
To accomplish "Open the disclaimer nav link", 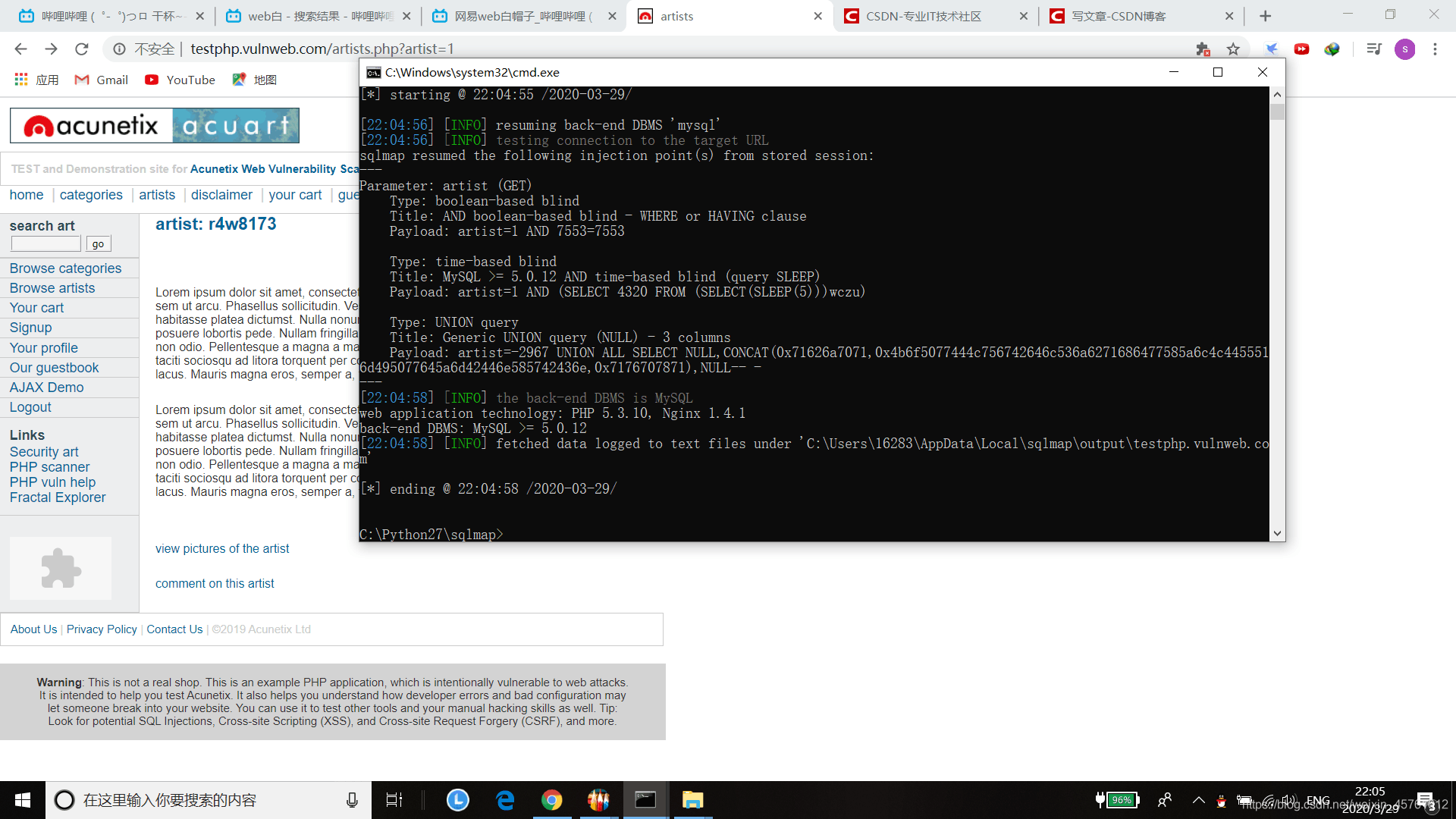I will 221,195.
